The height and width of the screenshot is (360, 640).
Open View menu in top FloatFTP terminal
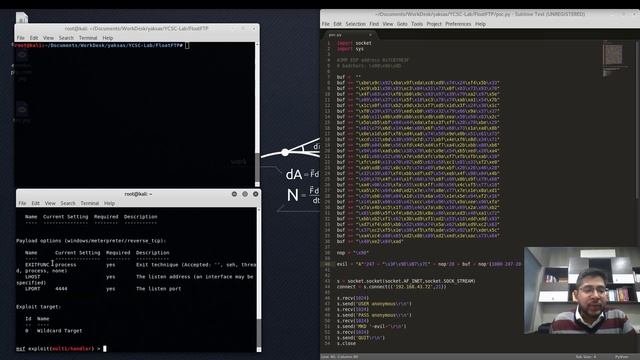pos(48,38)
